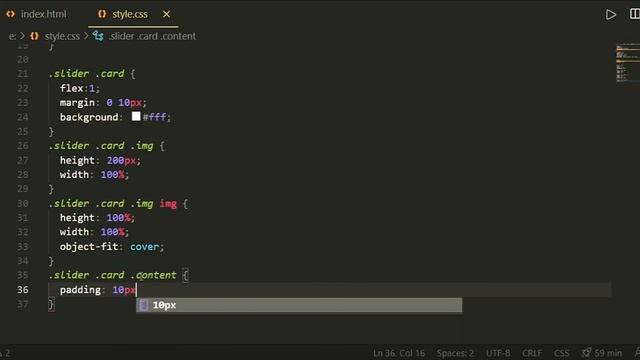Click the selector symbol icon in breadcrumb
This screenshot has width=640, height=360.
[x=98, y=36]
